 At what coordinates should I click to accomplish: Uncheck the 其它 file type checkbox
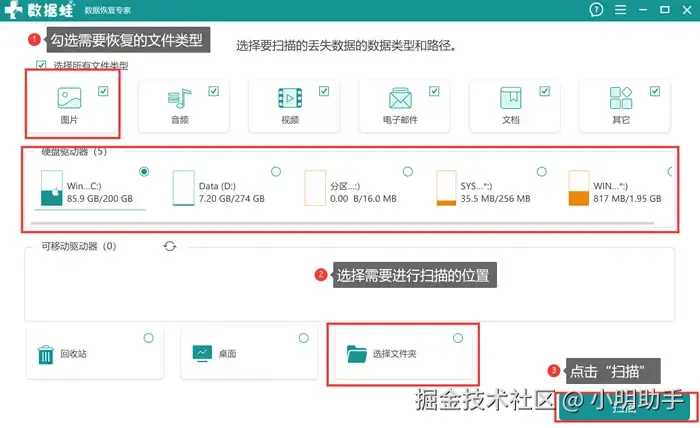tap(654, 91)
